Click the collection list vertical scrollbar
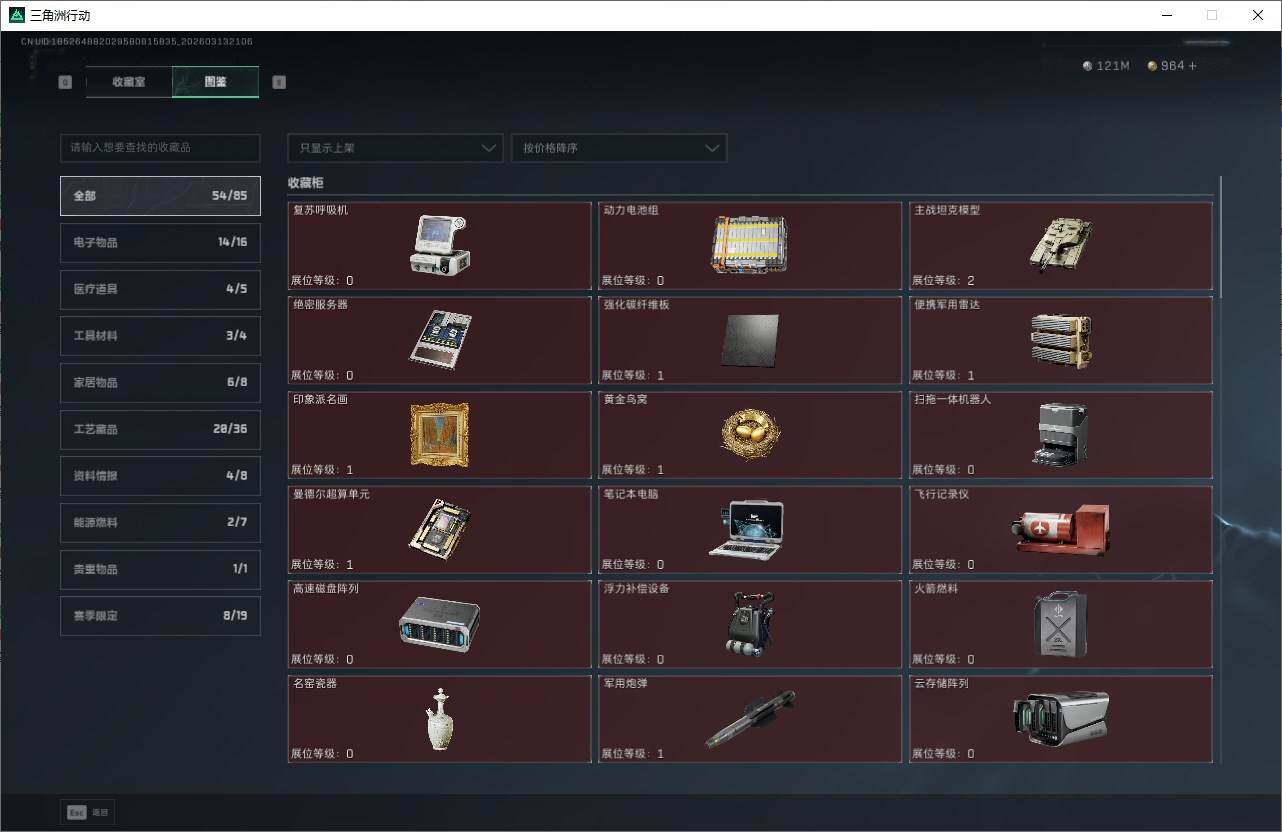Screen dimensions: 1282x832 pos(1220,237)
